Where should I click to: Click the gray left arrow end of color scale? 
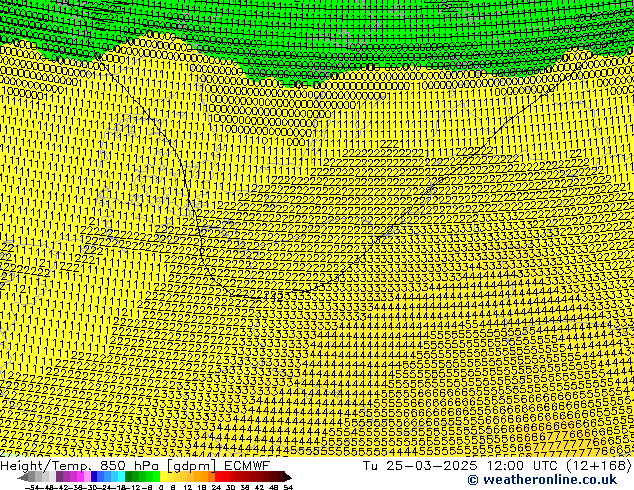(23, 477)
